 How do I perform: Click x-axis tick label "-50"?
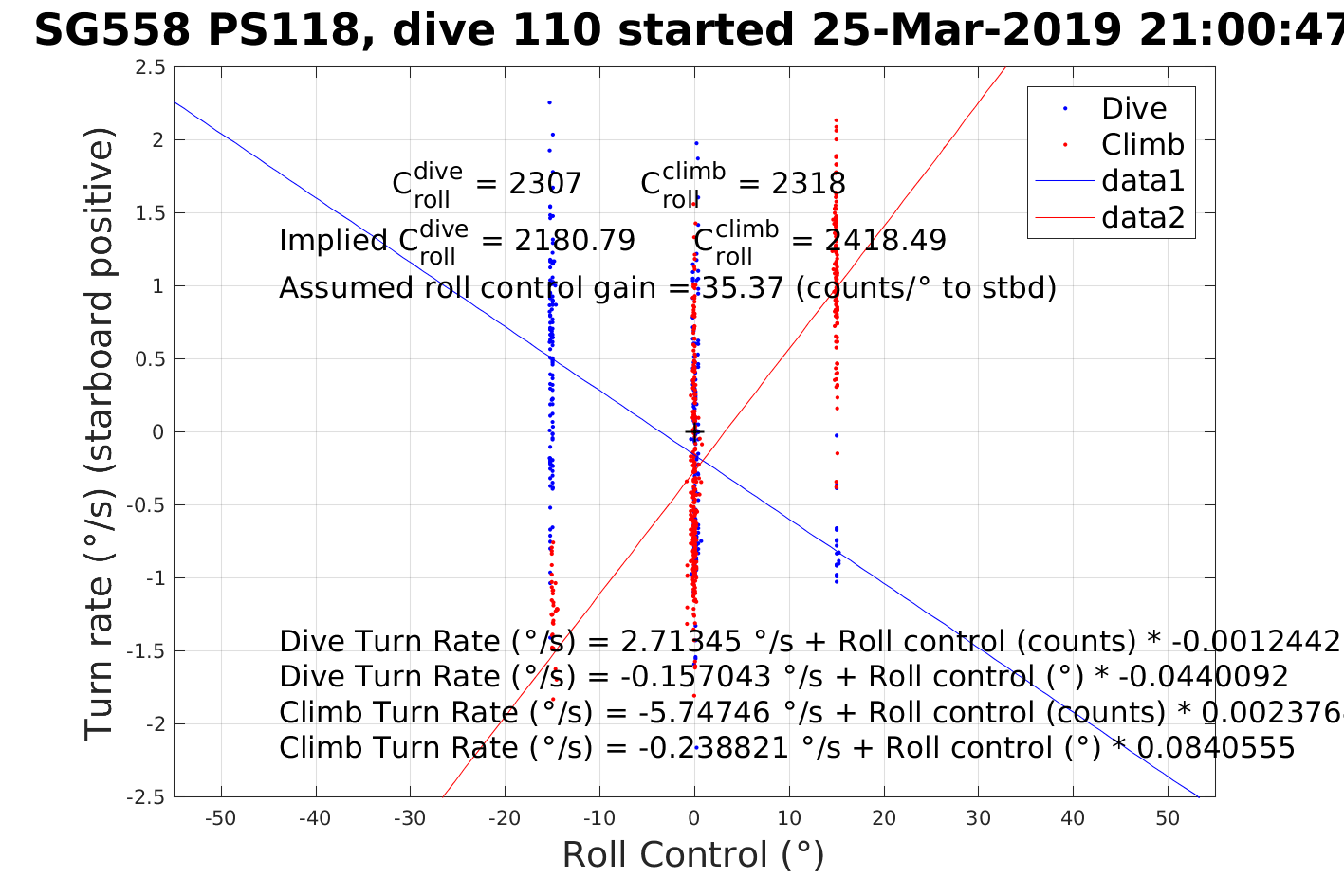point(221,818)
